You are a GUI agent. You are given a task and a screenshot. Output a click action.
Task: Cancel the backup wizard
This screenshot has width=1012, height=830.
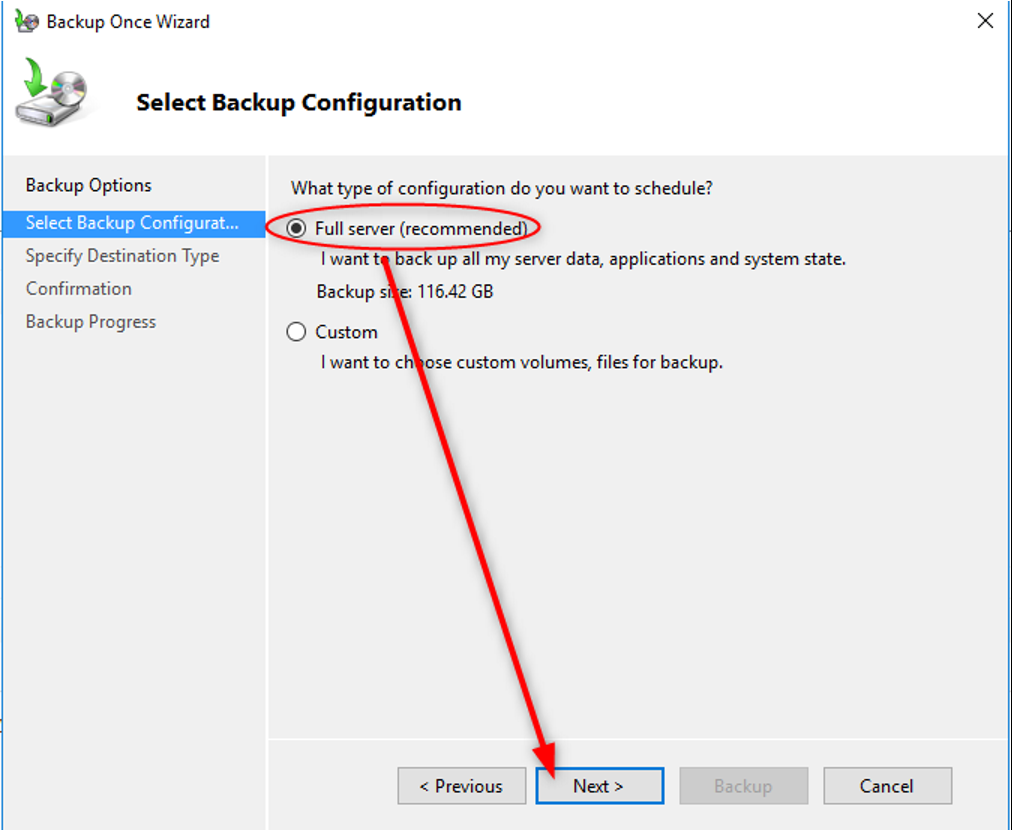point(887,786)
